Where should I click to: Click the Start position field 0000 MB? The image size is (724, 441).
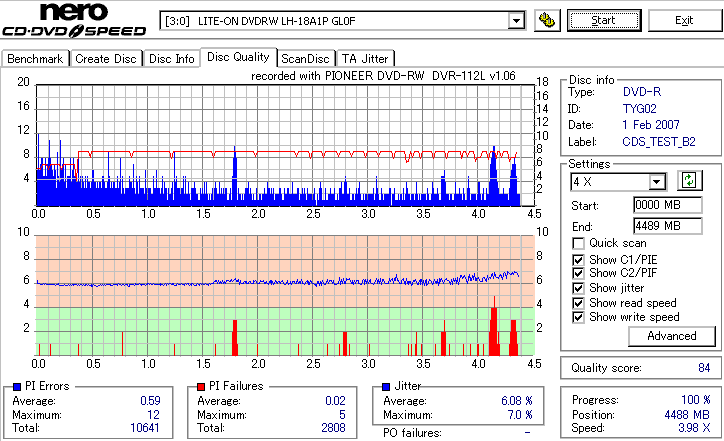click(668, 205)
